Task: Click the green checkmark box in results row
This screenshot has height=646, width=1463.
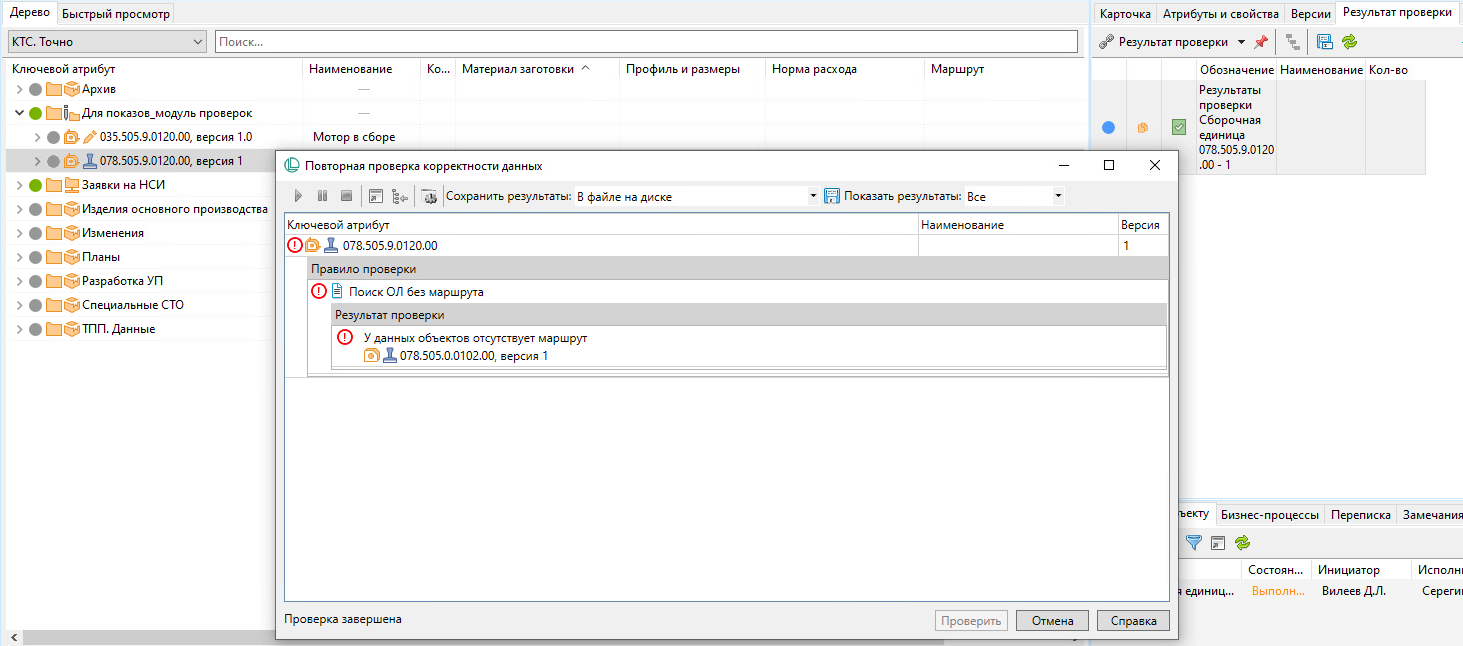Action: tap(1179, 127)
